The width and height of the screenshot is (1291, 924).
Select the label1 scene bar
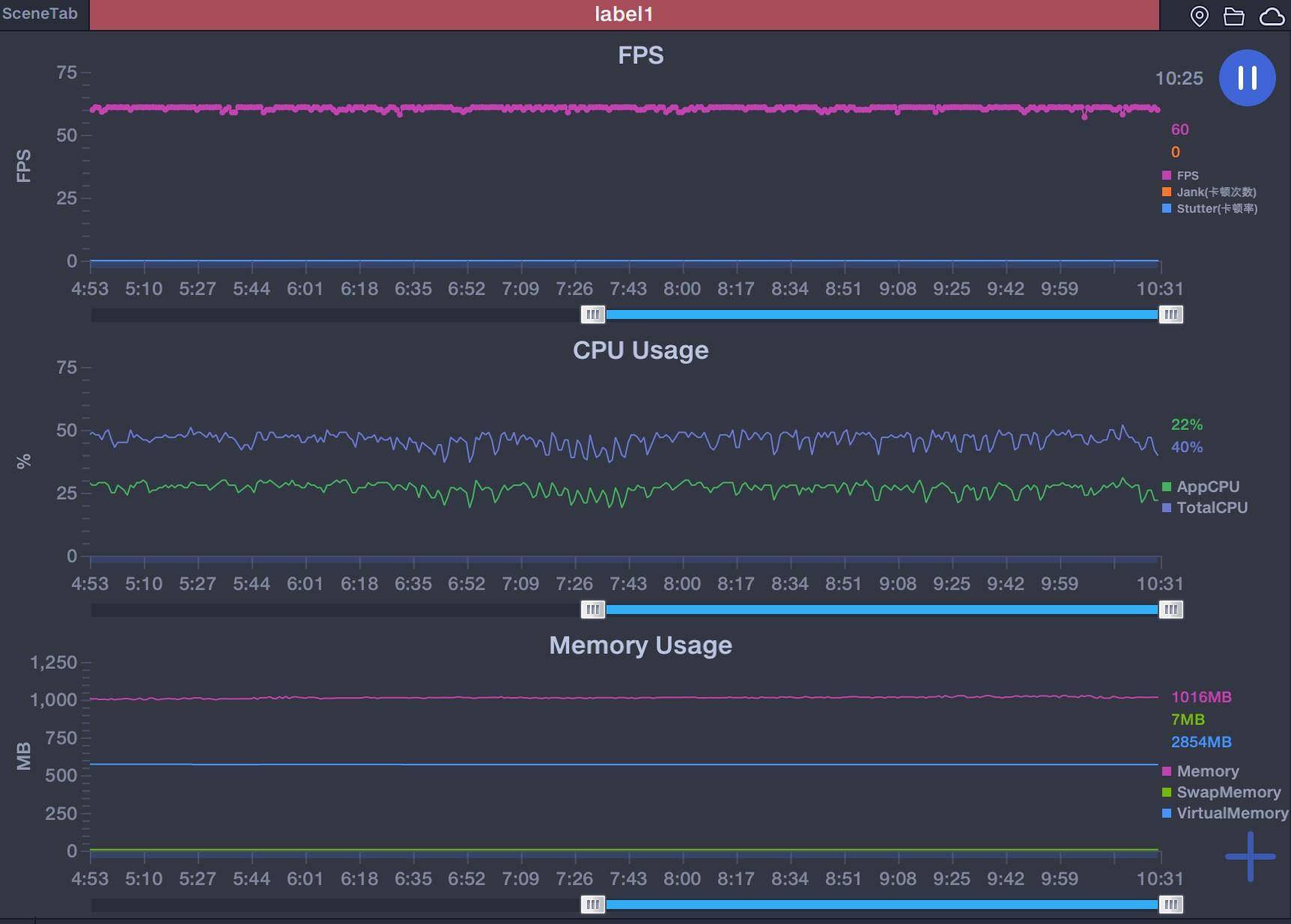tap(624, 14)
